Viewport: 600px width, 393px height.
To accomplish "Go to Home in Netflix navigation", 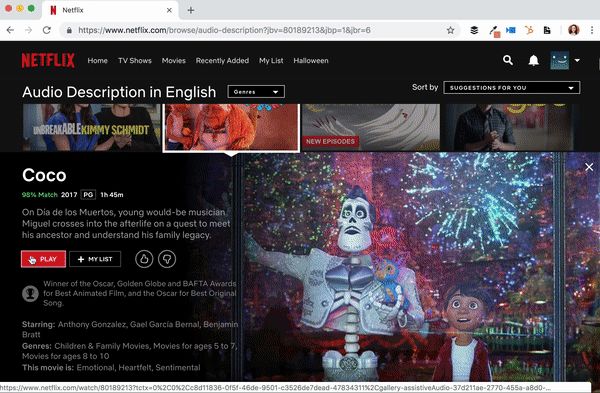I will [x=97, y=60].
